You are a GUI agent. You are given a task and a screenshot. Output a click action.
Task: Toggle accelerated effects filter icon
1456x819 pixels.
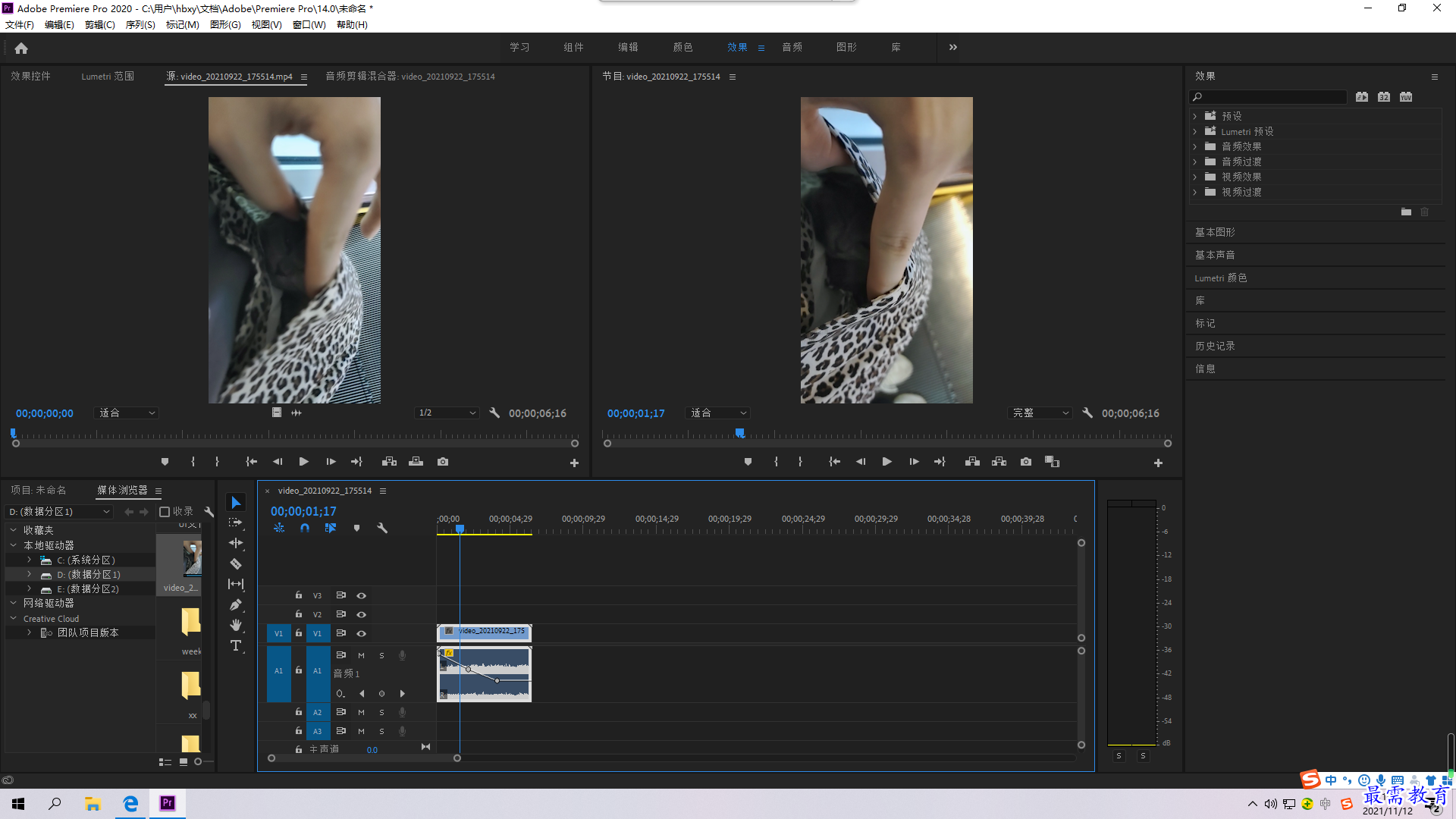[x=1362, y=97]
